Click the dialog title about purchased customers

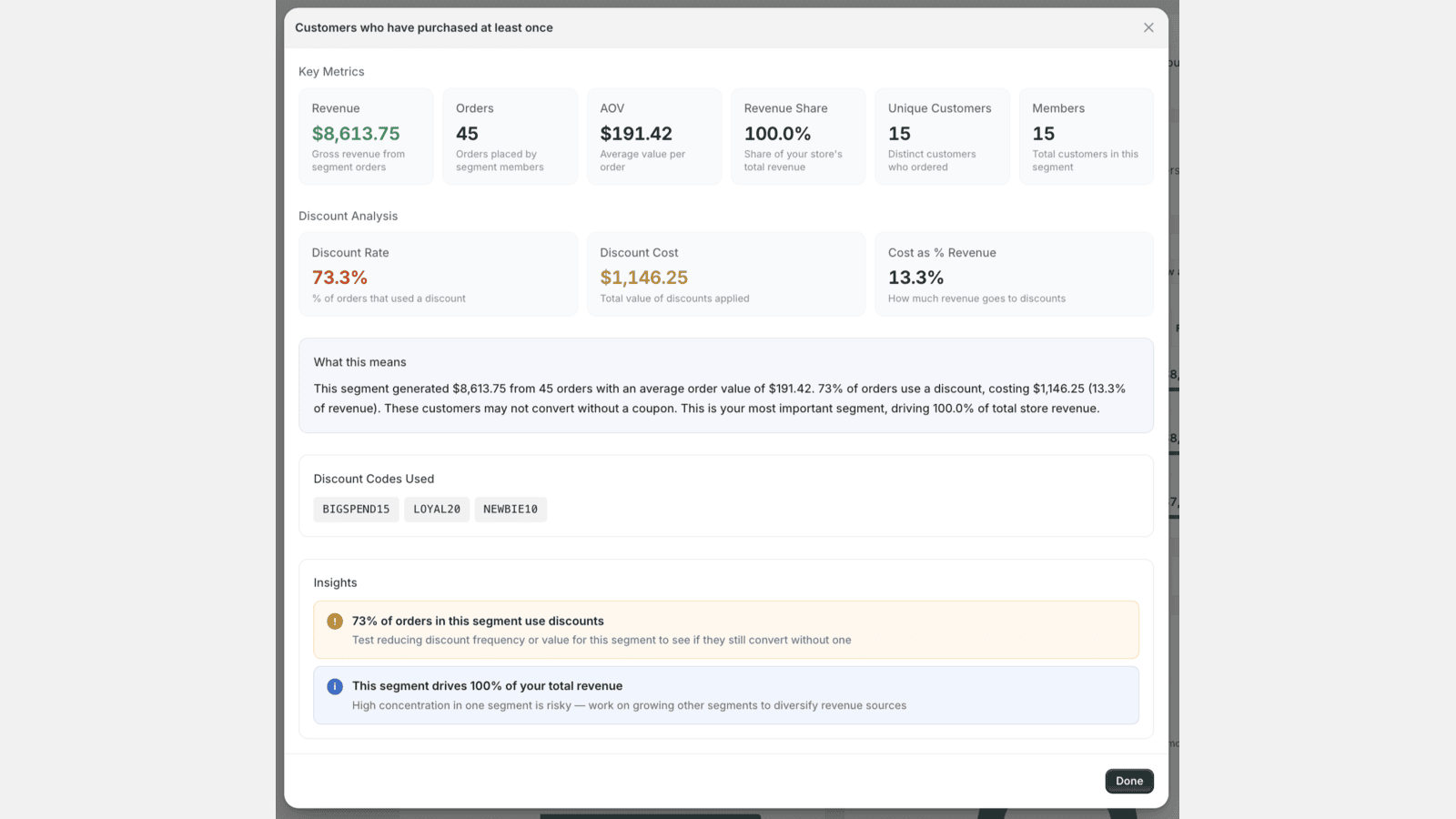(x=424, y=27)
